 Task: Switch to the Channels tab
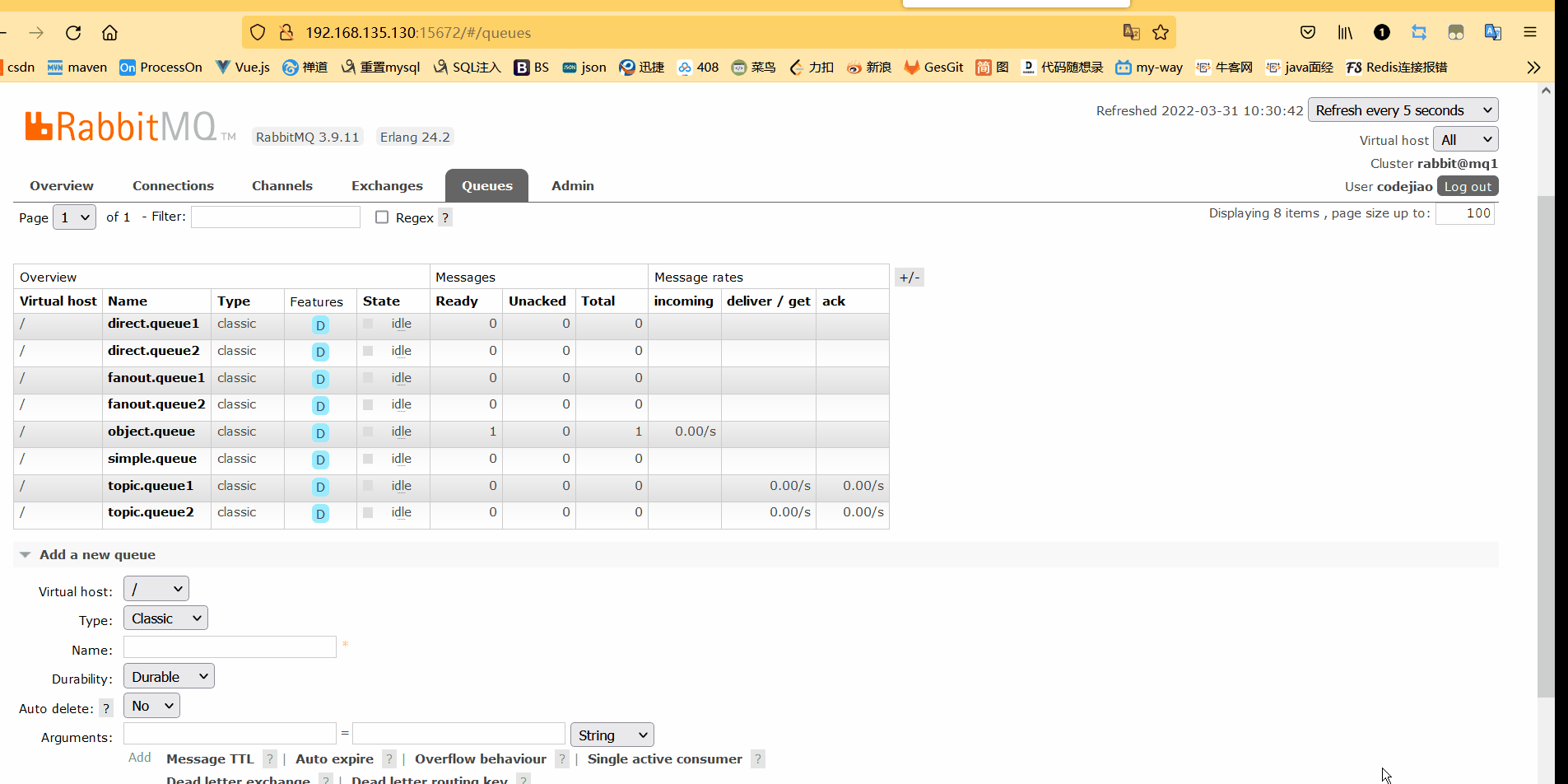pyautogui.click(x=282, y=186)
